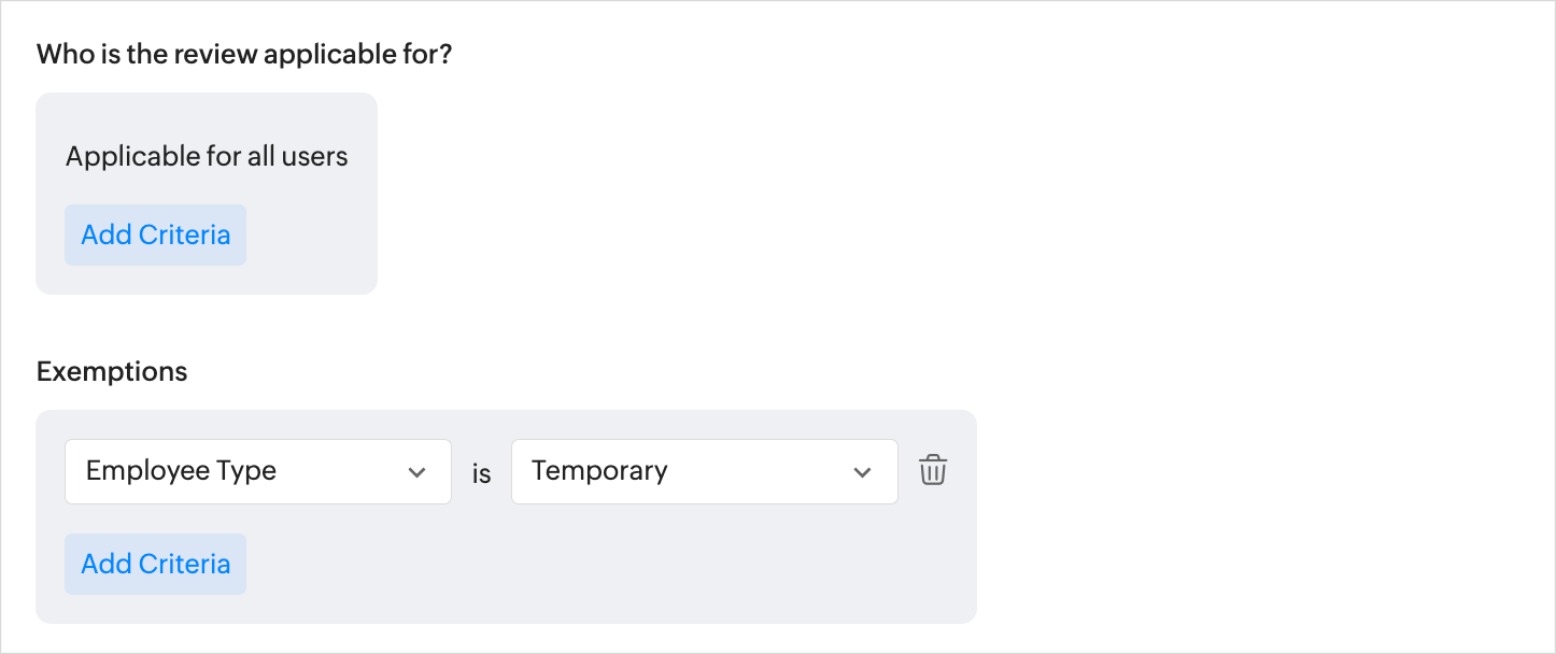
Task: Add Criteria under Applicable for all users
Action: 155,235
